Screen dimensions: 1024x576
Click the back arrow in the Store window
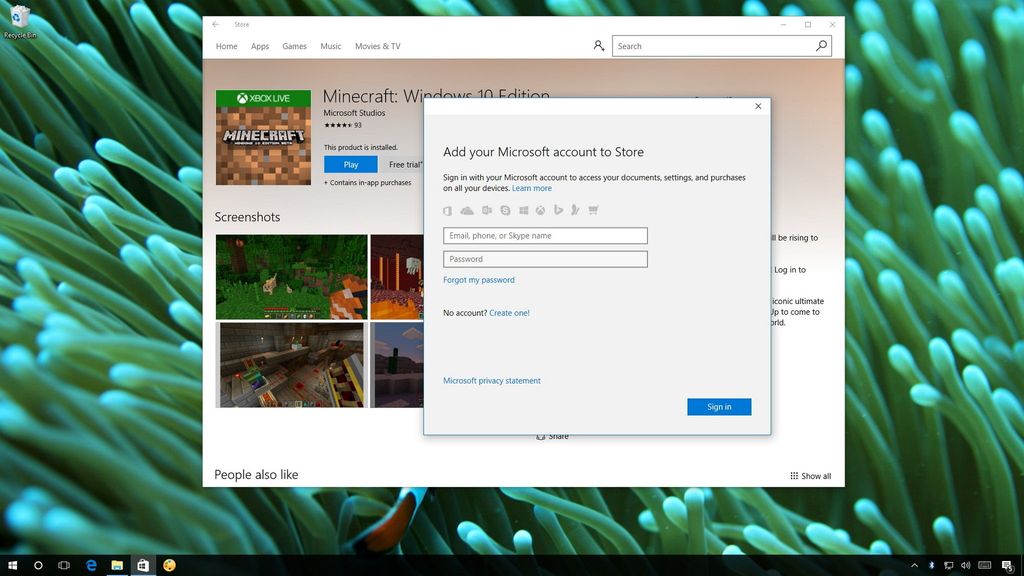point(214,24)
